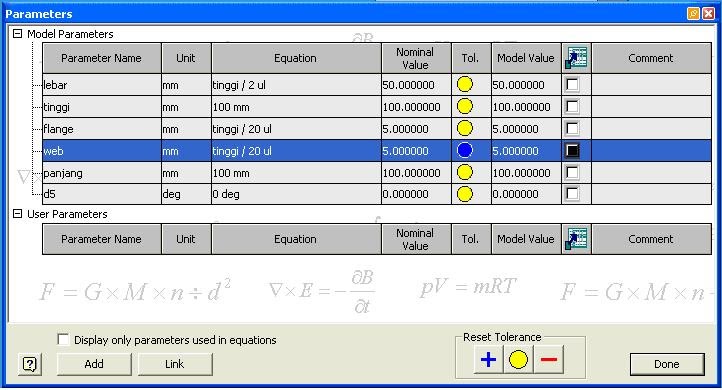Edit web equation 'tinggi / 20 ul'
This screenshot has width=722, height=390.
click(296, 151)
